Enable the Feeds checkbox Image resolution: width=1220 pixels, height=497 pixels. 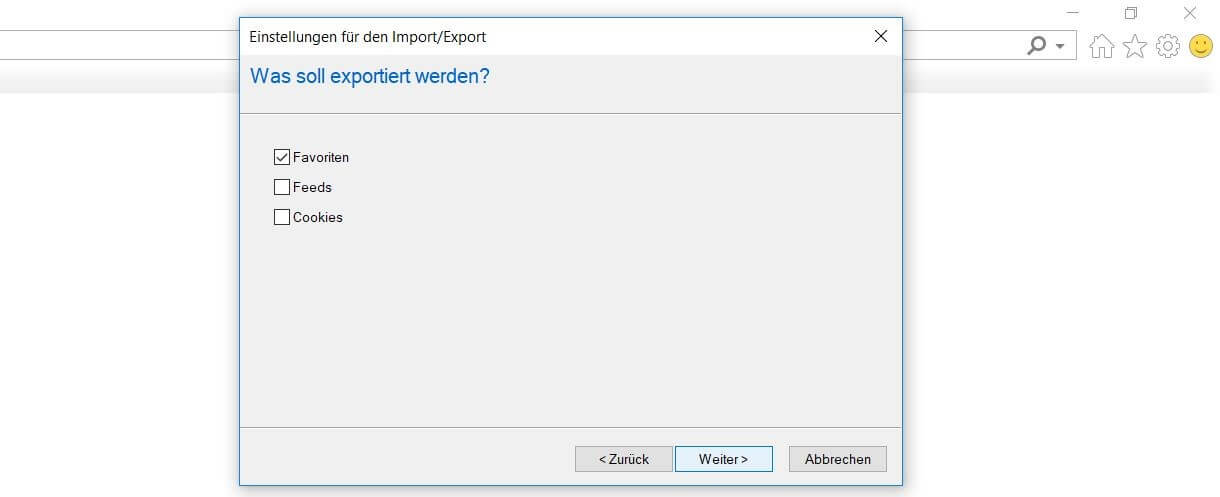tap(282, 187)
